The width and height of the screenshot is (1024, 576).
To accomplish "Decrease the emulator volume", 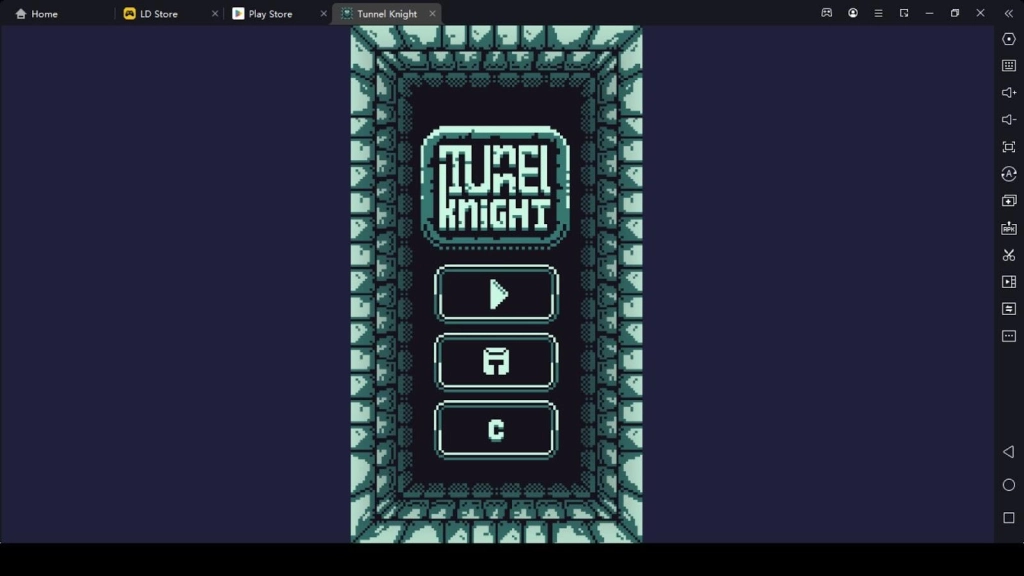I will pyautogui.click(x=1009, y=119).
